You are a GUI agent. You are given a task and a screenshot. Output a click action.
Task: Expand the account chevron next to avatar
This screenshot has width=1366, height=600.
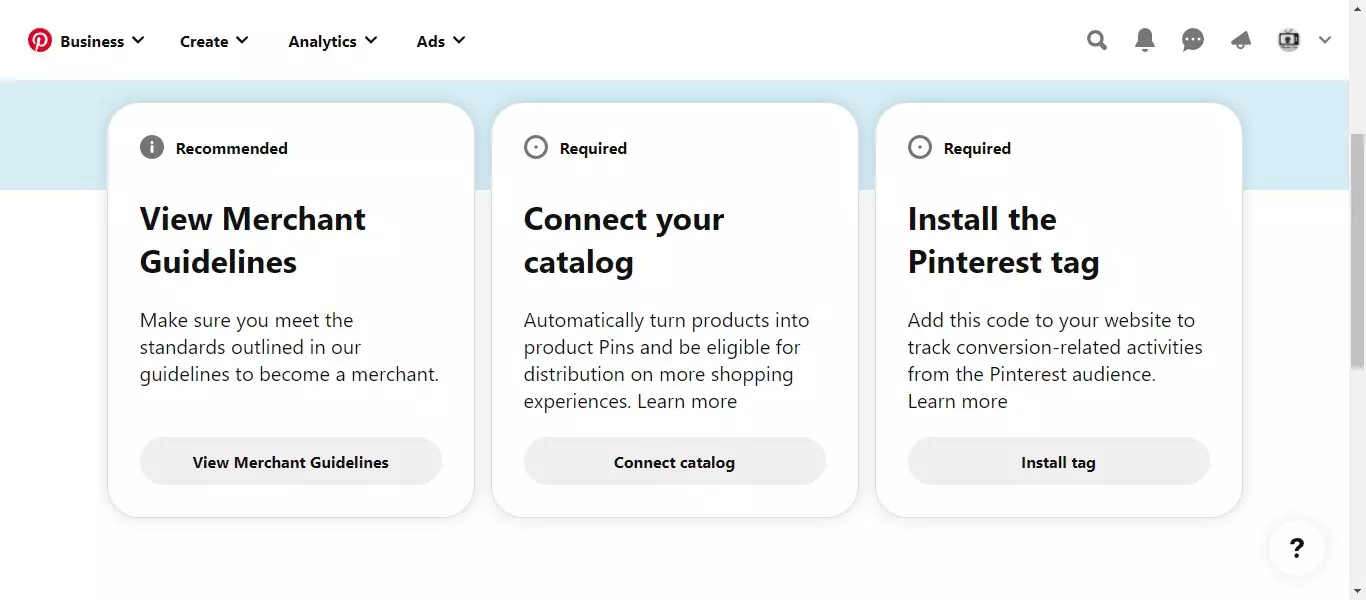click(1325, 41)
